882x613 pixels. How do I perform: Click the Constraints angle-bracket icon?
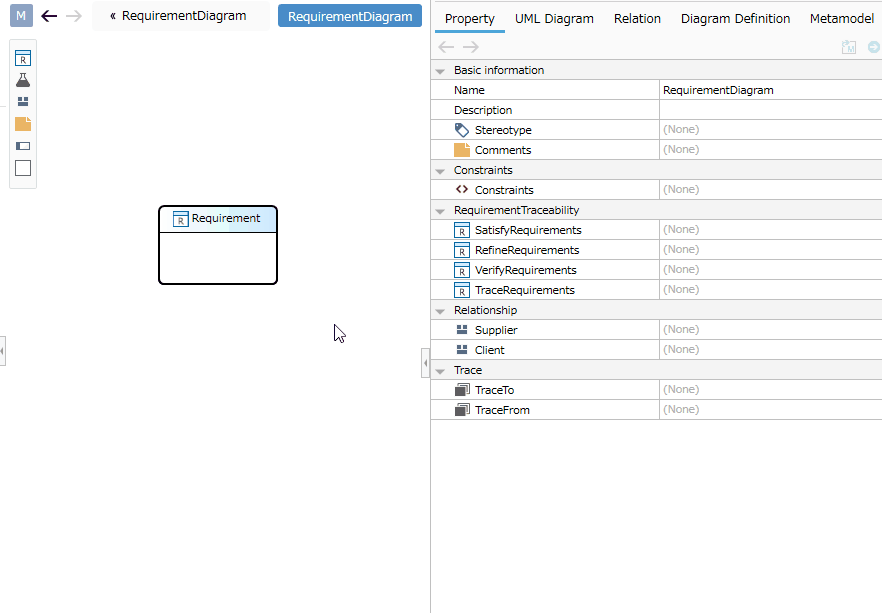coord(462,190)
